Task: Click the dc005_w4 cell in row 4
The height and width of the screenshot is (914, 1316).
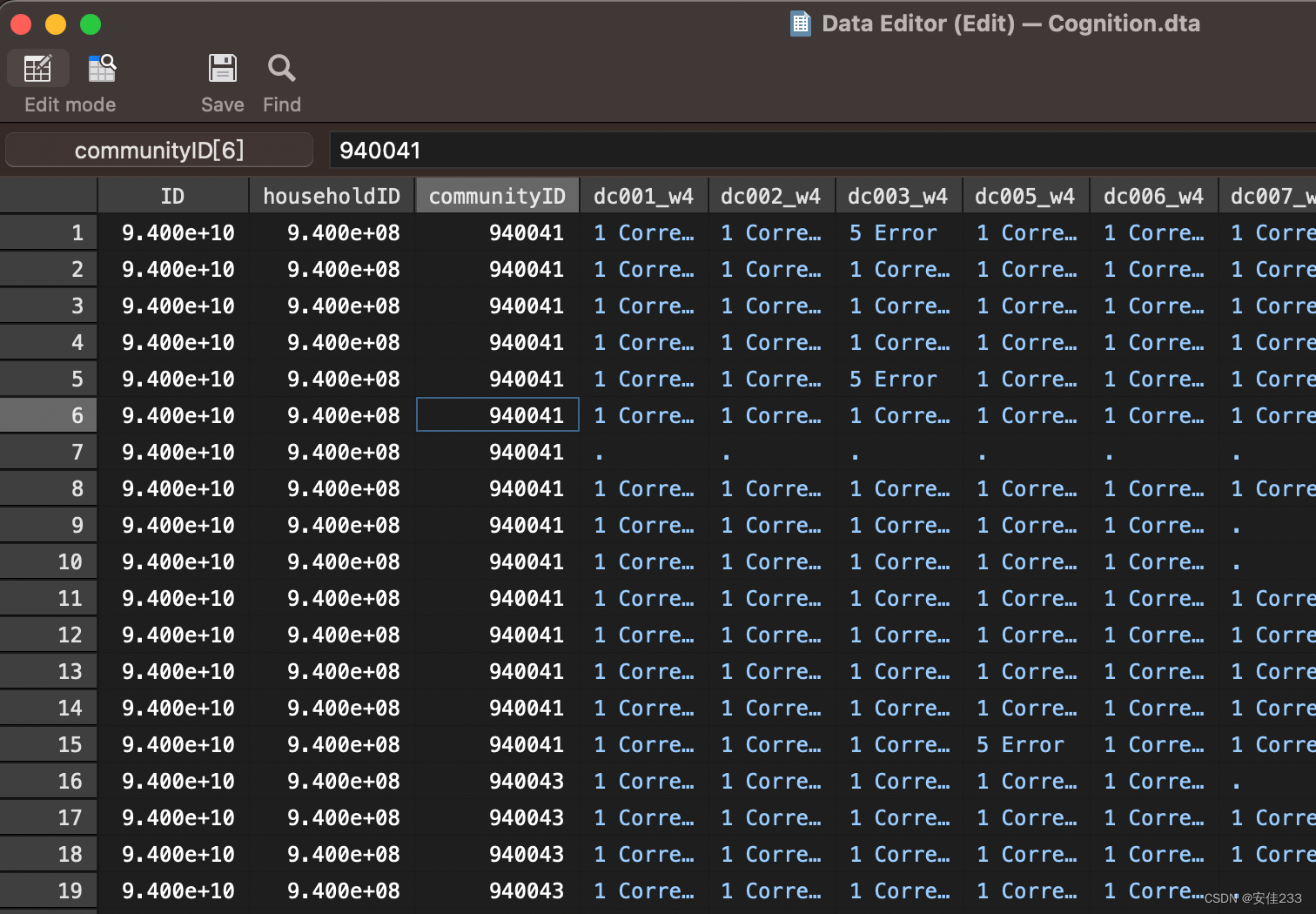Action: coord(1025,342)
